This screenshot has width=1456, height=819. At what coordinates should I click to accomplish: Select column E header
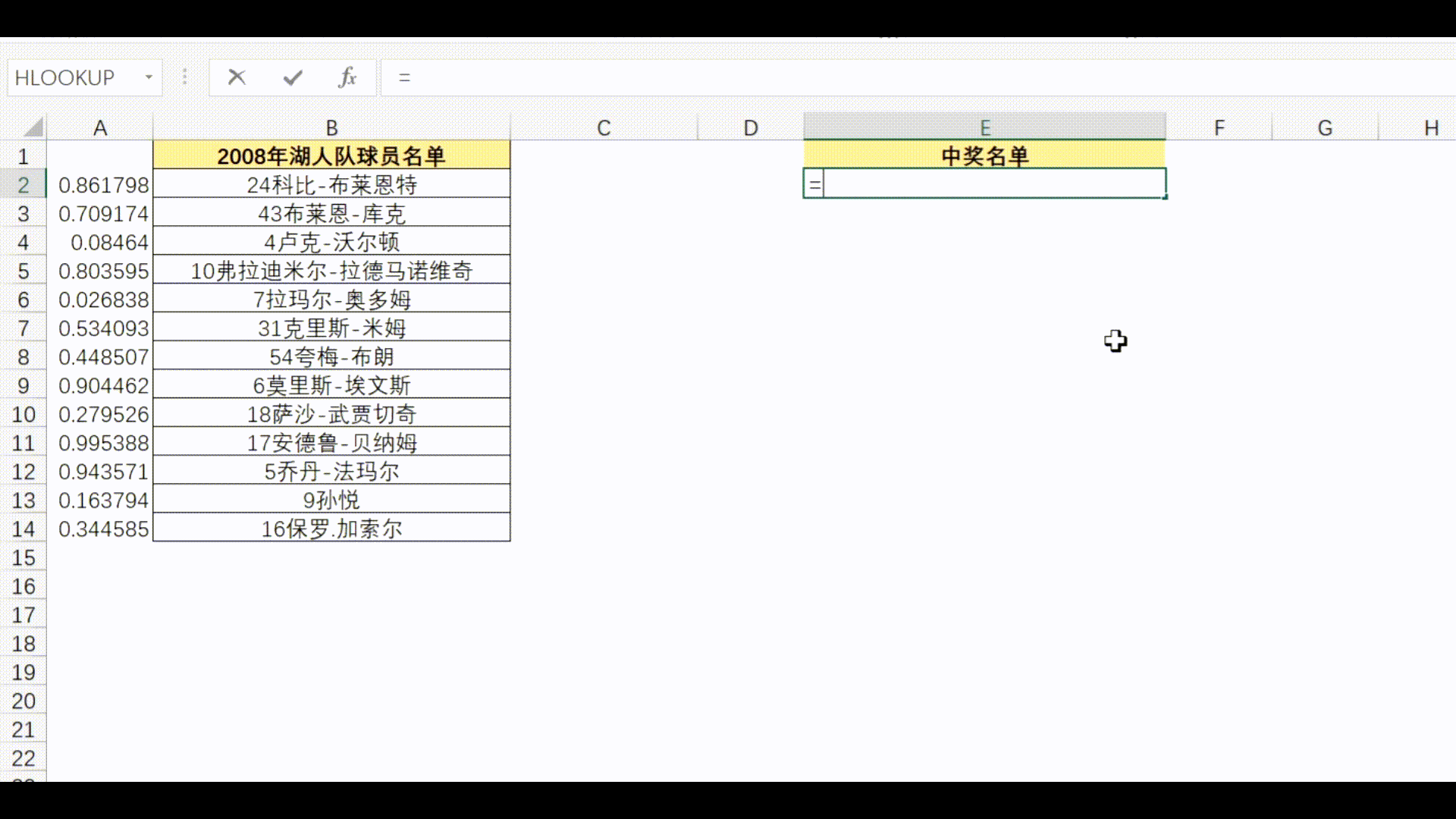tap(984, 127)
